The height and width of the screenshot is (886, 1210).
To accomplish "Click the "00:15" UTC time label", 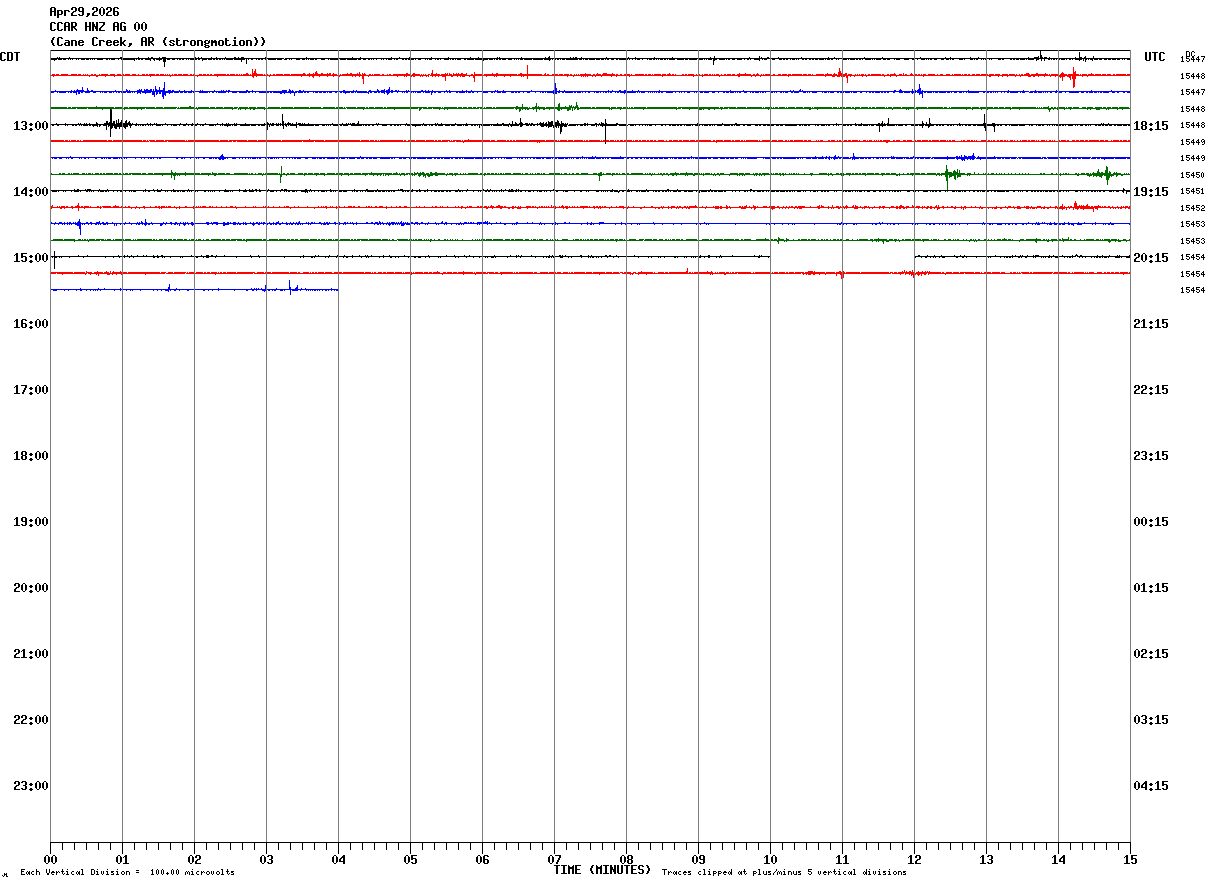I will [1151, 521].
